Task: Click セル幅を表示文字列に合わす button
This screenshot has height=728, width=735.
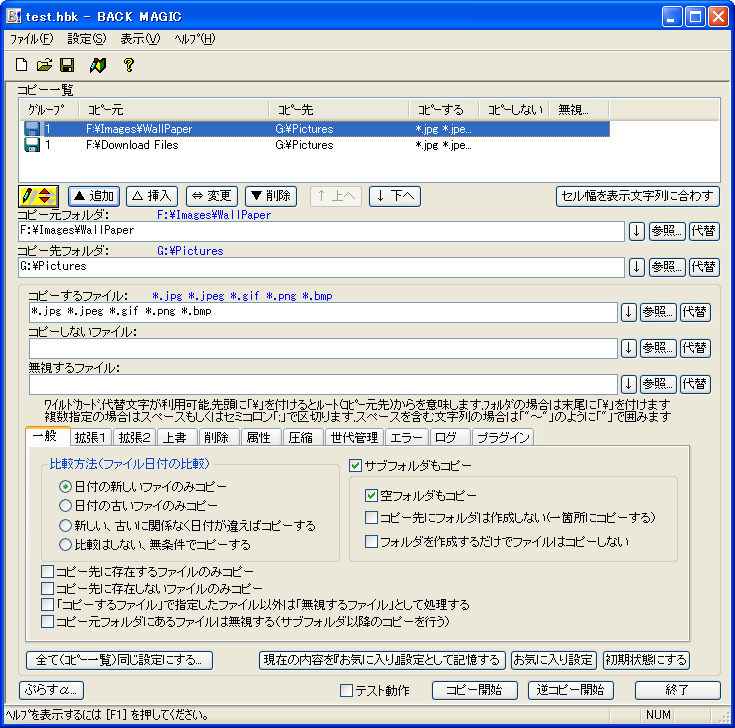Action: point(638,196)
